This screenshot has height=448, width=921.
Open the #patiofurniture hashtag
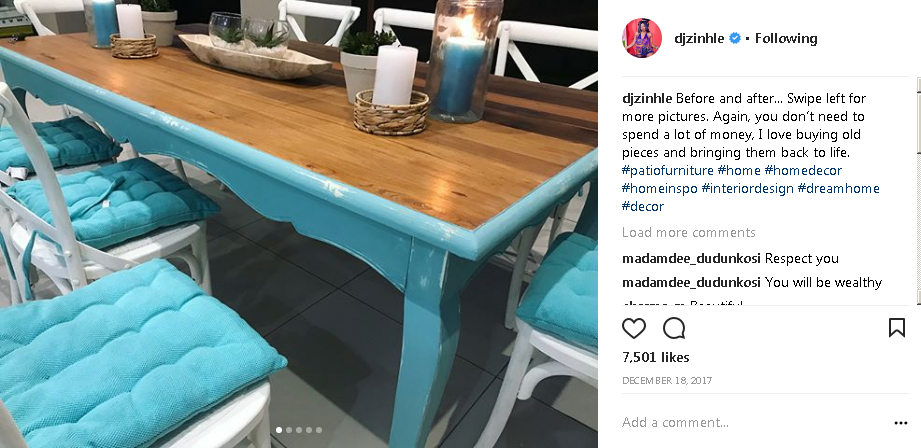coord(667,170)
